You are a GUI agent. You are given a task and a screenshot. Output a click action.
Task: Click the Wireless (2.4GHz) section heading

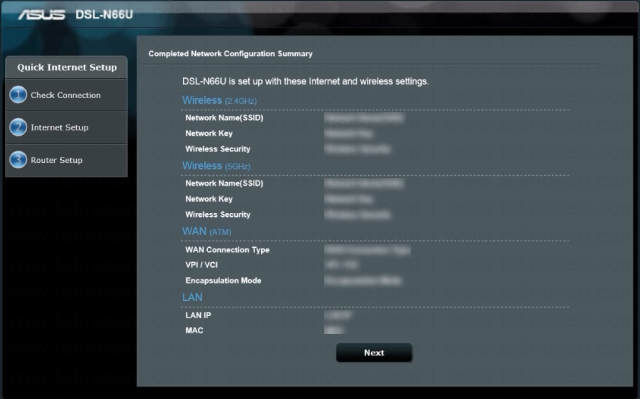coord(219,100)
